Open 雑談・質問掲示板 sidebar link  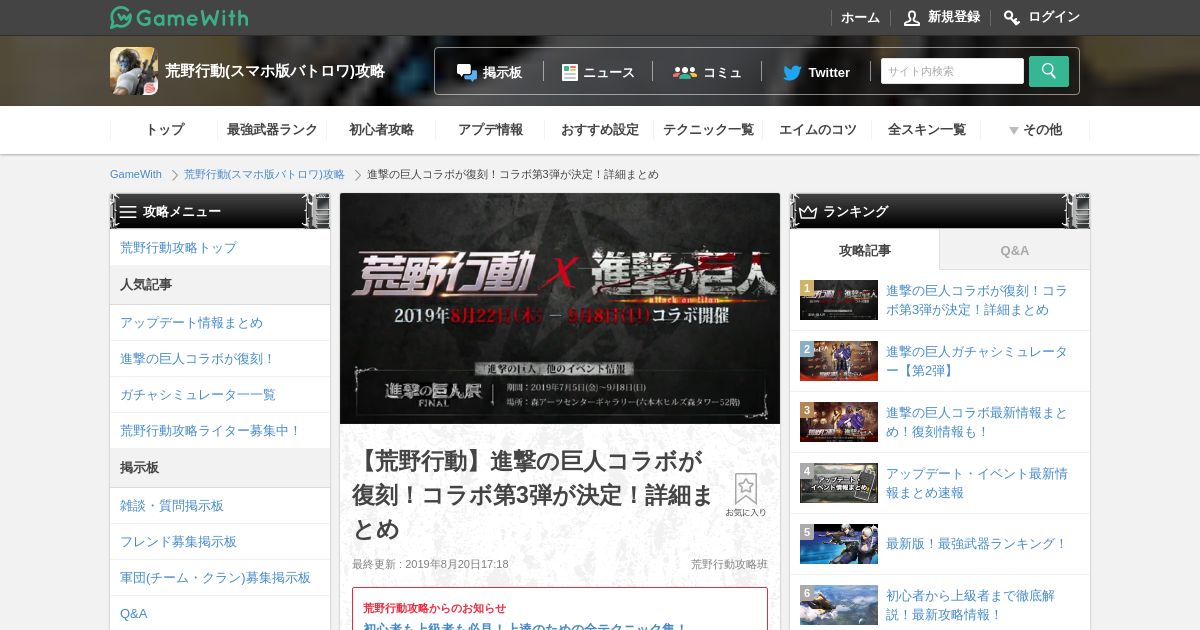(220, 506)
